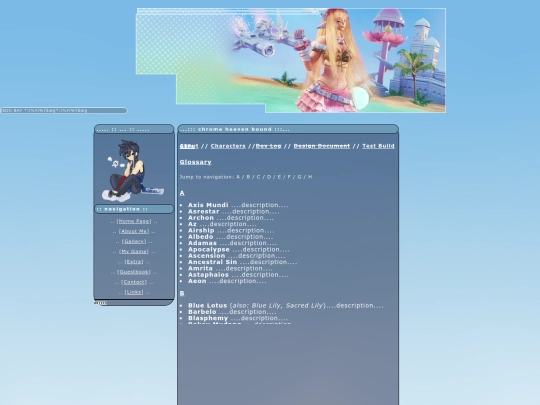Click the glossary term 'Albedo'
The width and height of the screenshot is (540, 405).
200,237
